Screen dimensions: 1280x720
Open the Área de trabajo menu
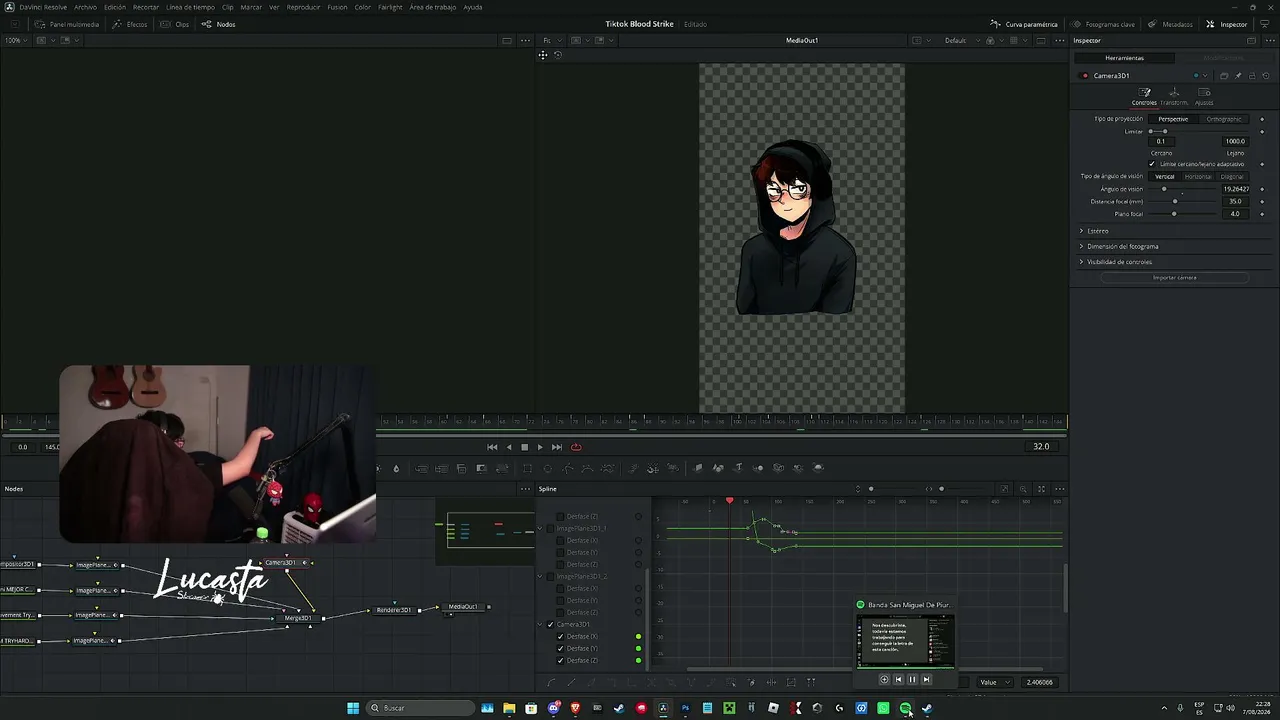coord(432,7)
